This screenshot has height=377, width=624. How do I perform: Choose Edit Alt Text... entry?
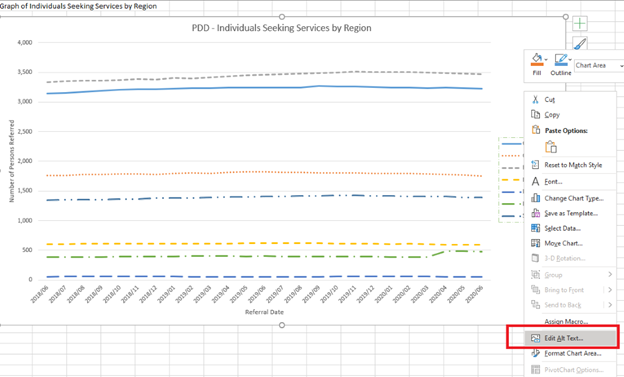pos(564,338)
